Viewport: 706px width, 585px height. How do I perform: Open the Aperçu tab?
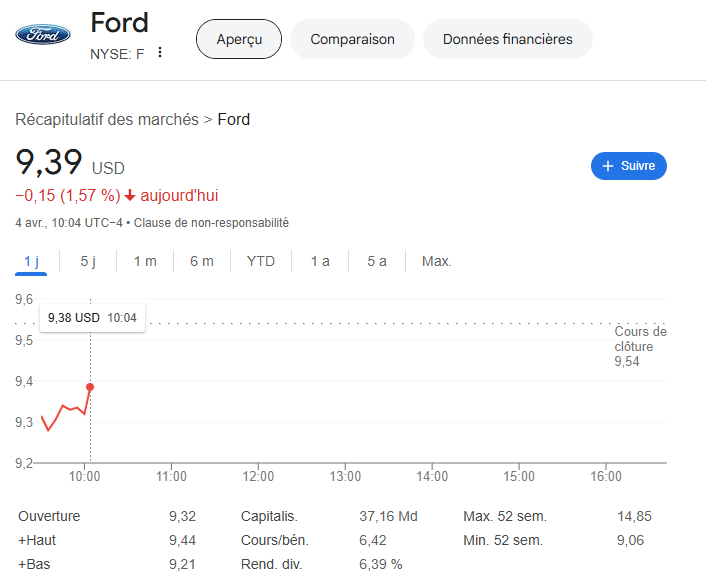(x=239, y=39)
